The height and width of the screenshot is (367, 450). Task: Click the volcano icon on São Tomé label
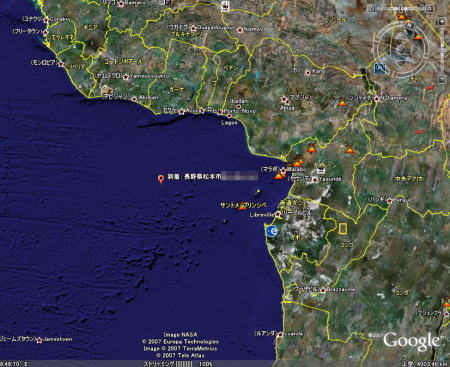(x=242, y=206)
